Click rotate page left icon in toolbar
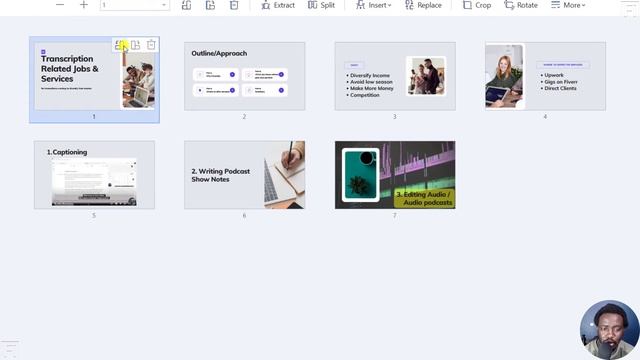640x360 pixels. tap(187, 5)
